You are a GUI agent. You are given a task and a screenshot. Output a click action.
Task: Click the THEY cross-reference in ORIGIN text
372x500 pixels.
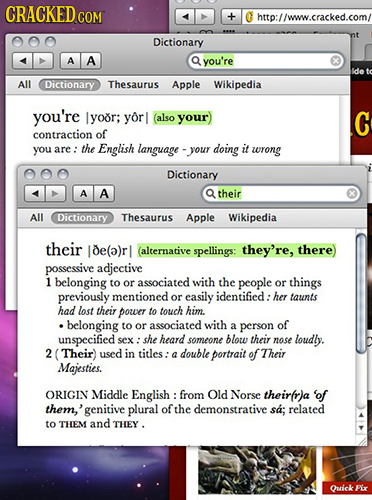click(126, 424)
